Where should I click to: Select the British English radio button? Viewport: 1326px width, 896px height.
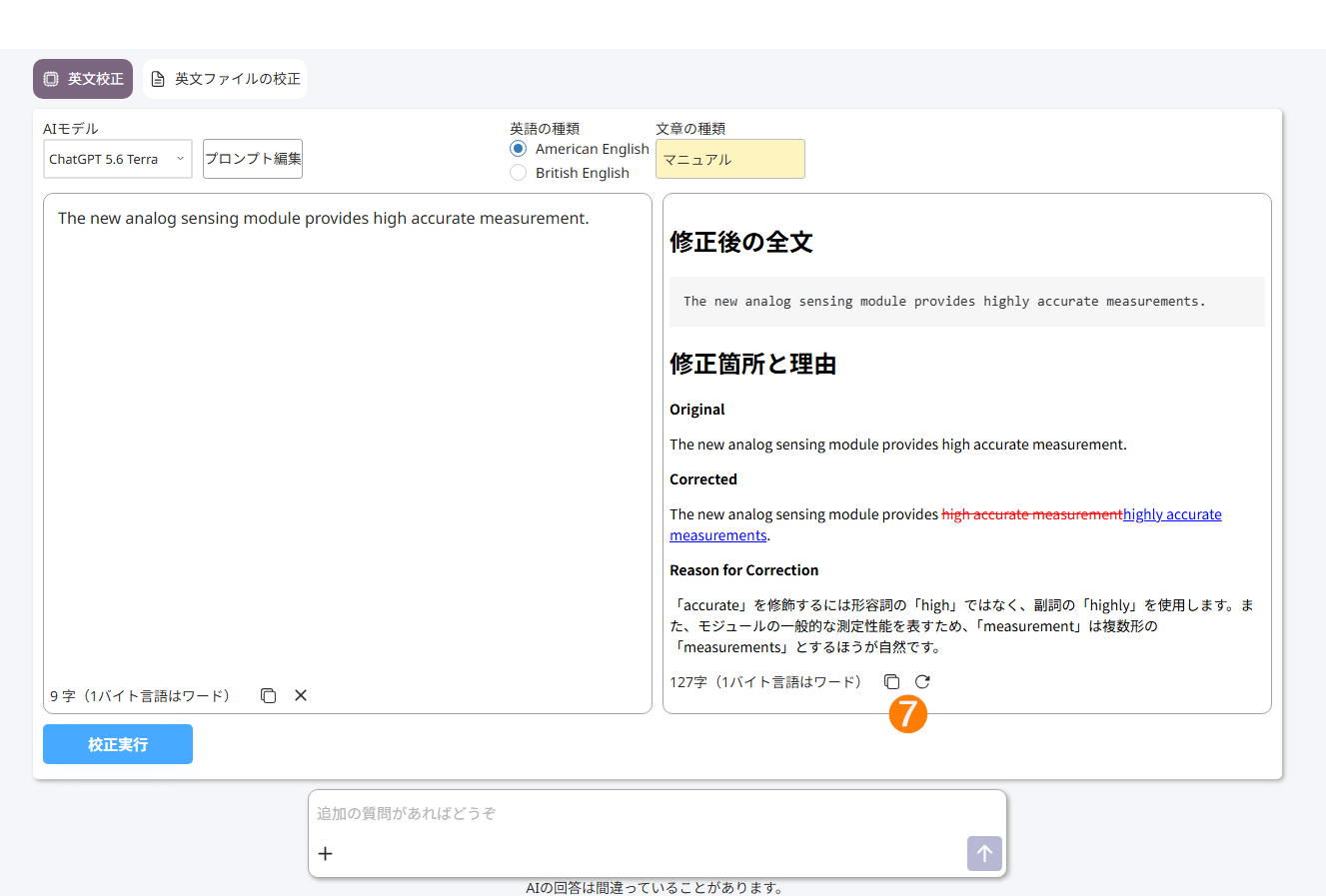pyautogui.click(x=518, y=172)
